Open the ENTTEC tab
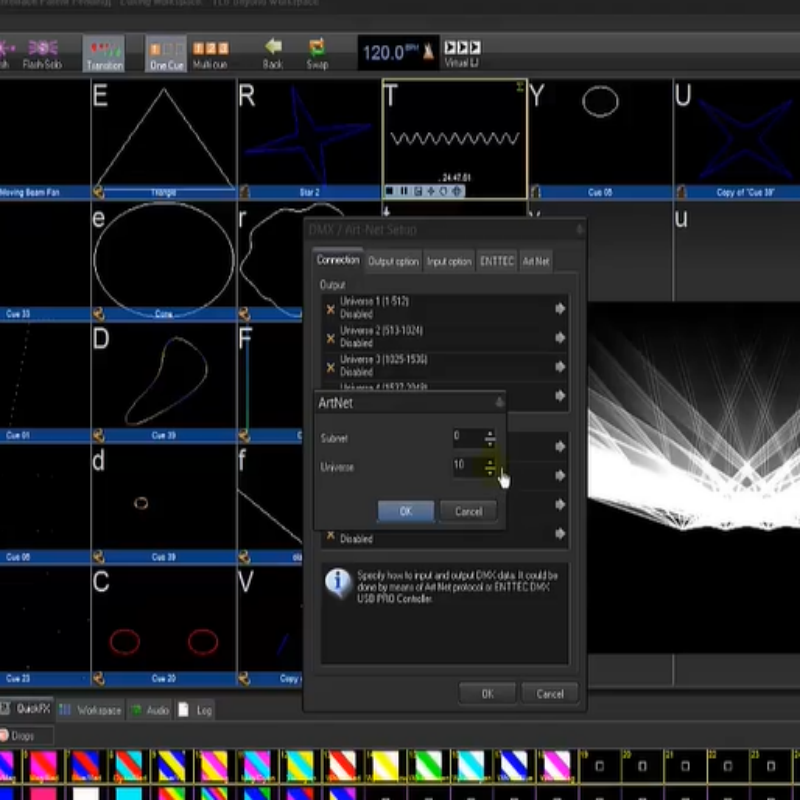 pos(497,261)
